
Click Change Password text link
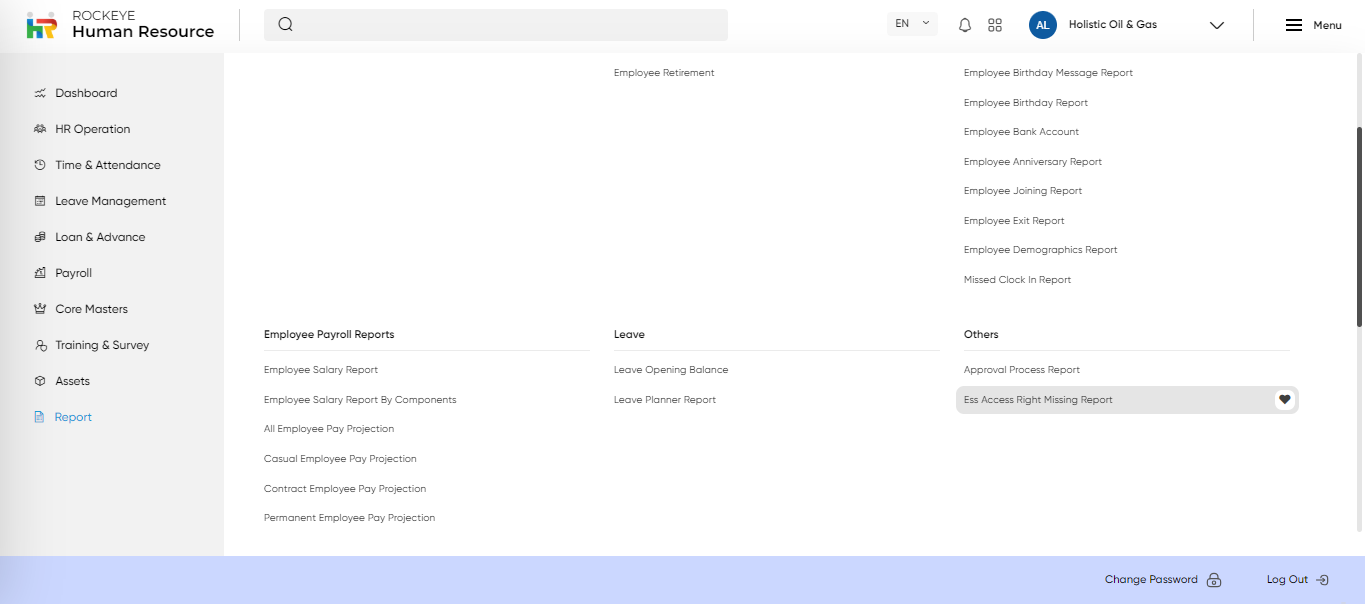coord(1151,580)
